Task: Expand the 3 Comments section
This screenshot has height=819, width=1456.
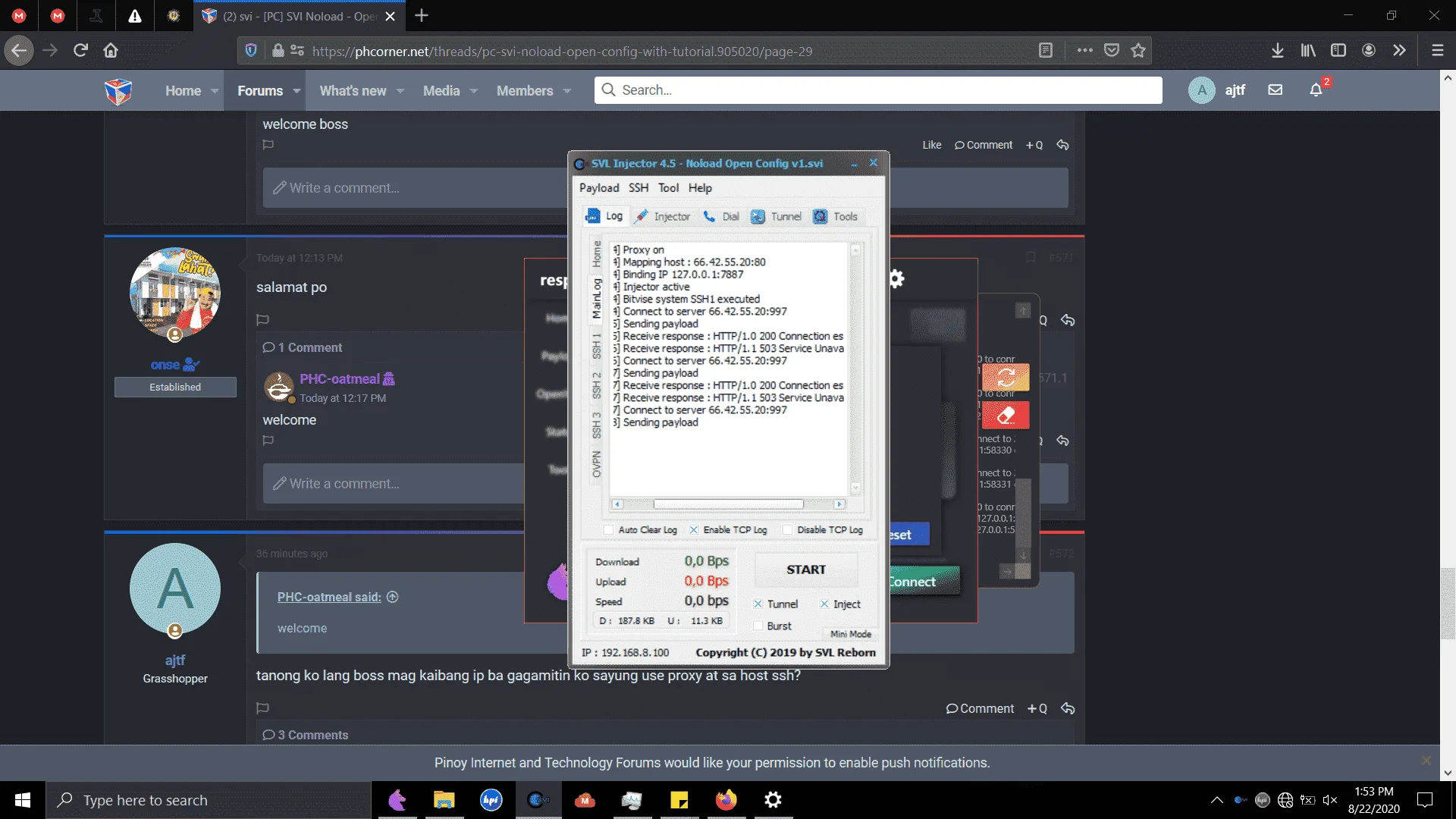Action: [x=306, y=735]
